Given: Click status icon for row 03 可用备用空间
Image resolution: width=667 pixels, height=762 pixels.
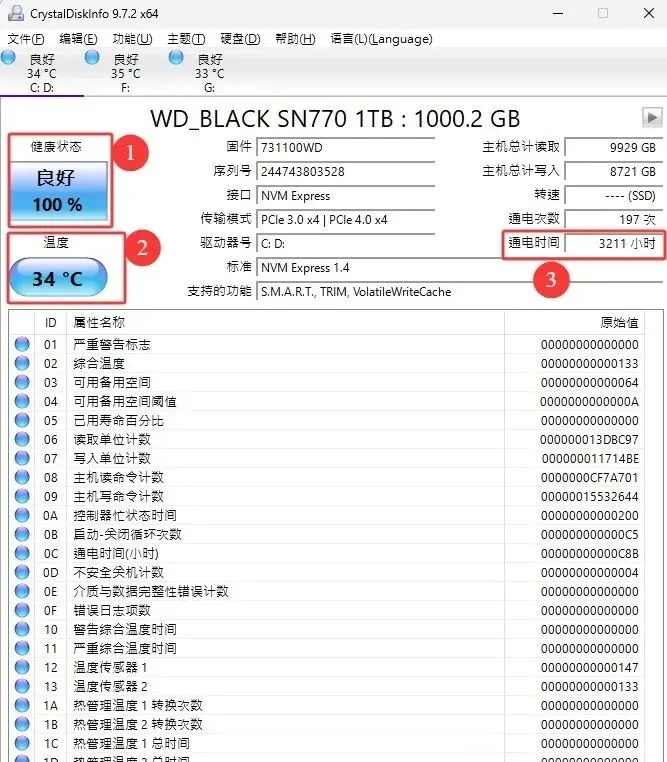Looking at the screenshot, I should pyautogui.click(x=22, y=382).
